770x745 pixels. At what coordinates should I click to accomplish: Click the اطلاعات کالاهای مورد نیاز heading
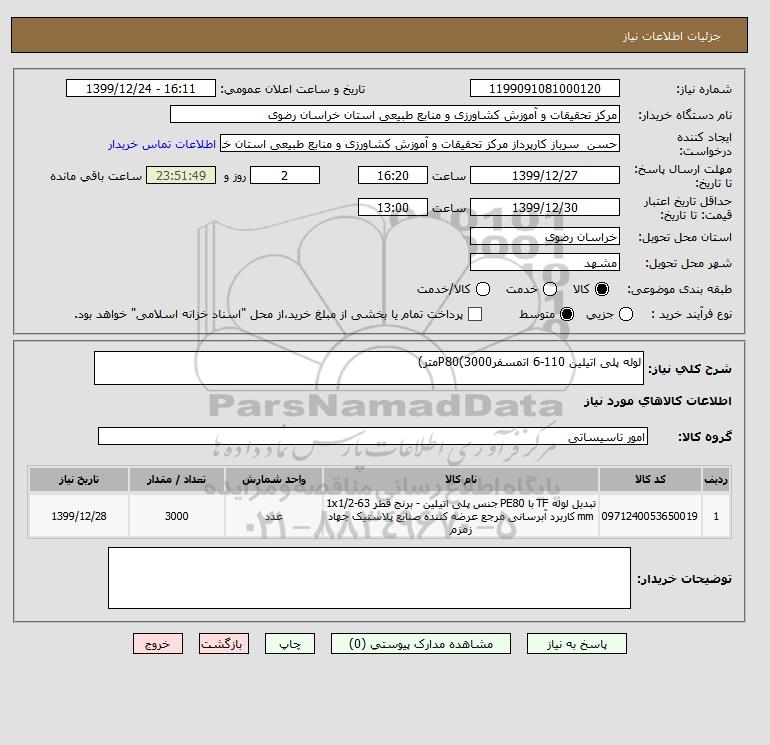coord(658,401)
